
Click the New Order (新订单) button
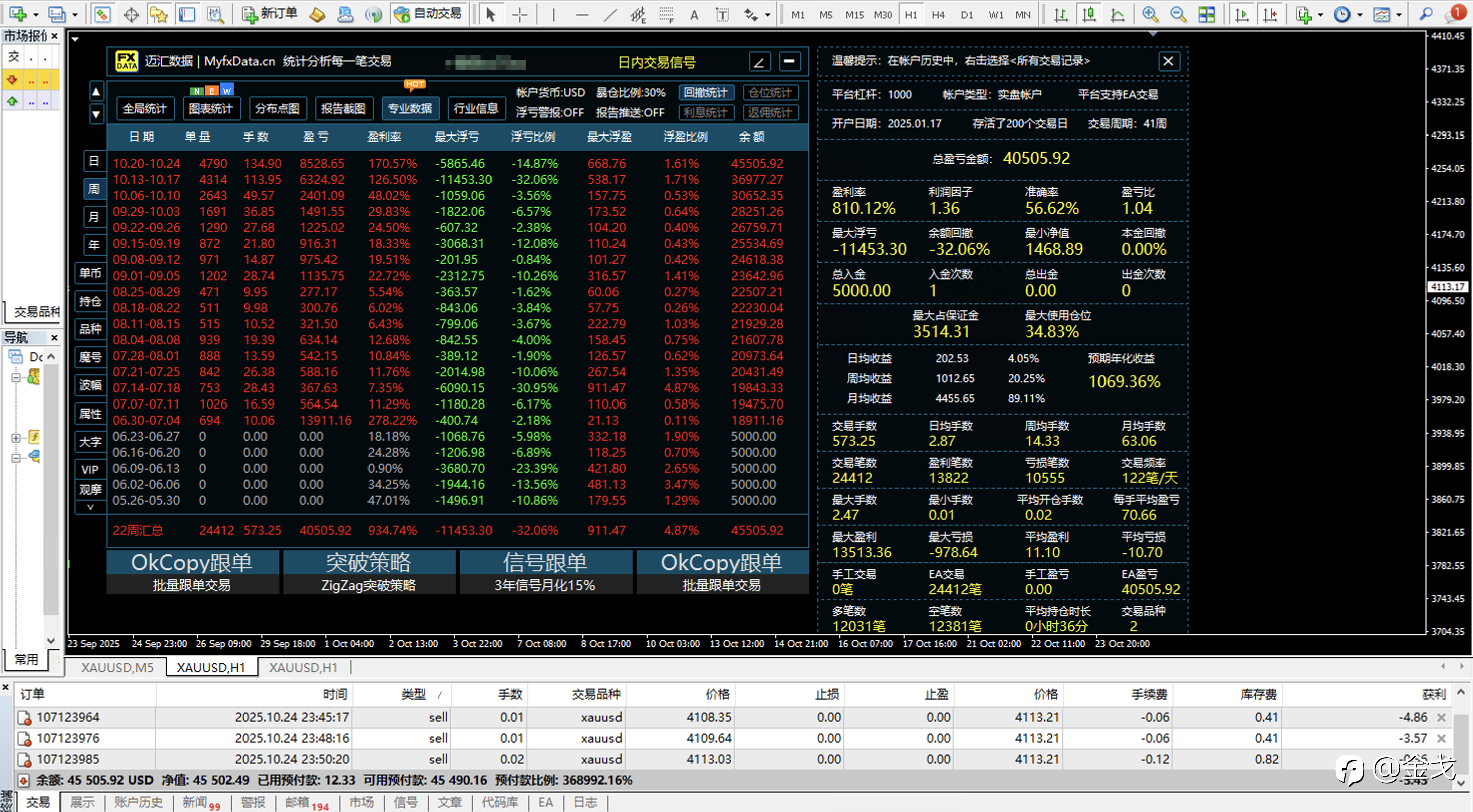coord(269,14)
